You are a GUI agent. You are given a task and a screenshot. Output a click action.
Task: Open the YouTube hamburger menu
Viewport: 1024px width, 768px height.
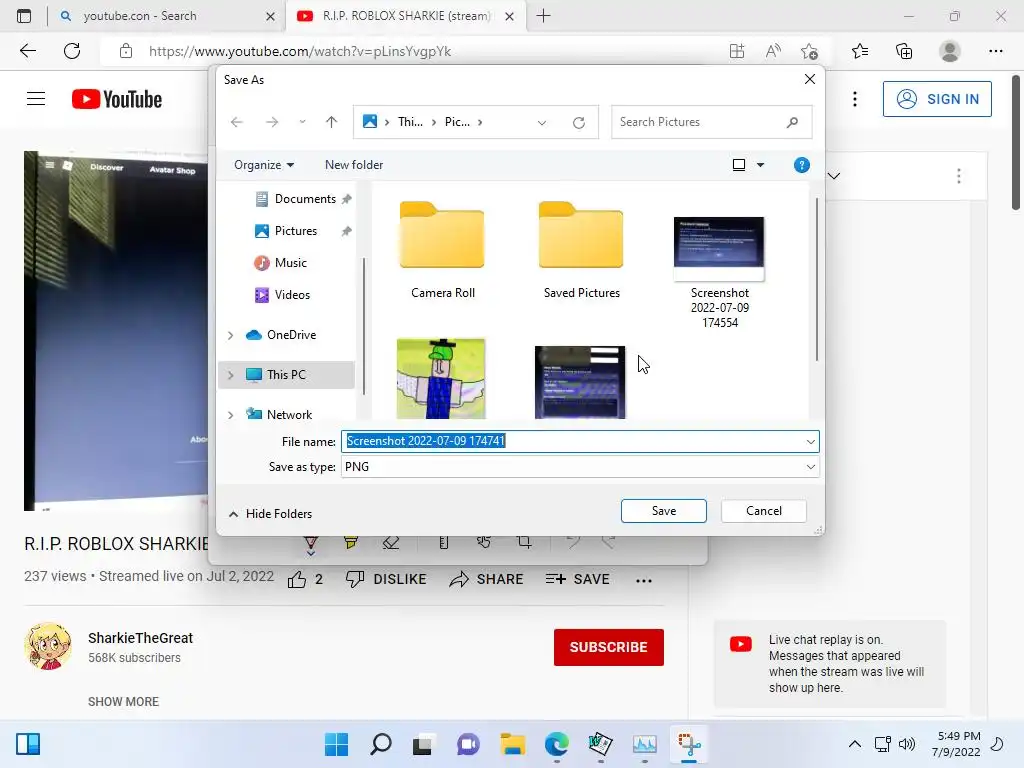click(36, 99)
